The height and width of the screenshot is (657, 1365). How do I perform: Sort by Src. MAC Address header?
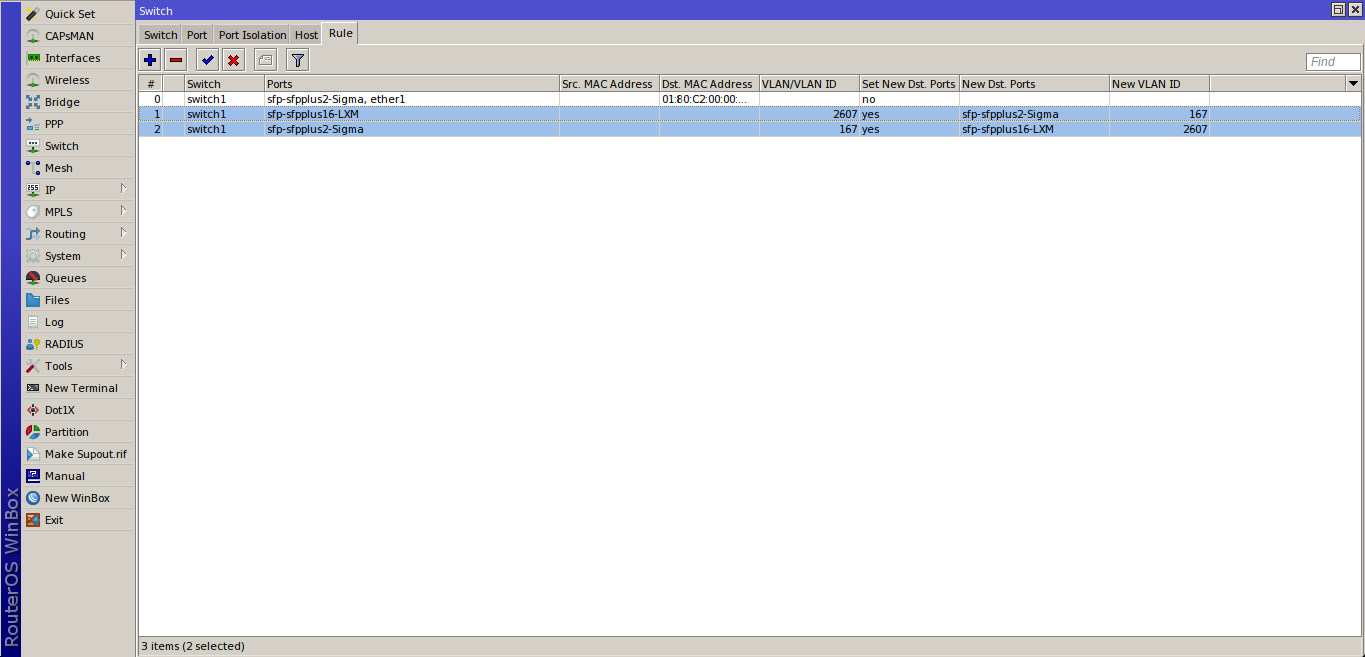coord(609,84)
